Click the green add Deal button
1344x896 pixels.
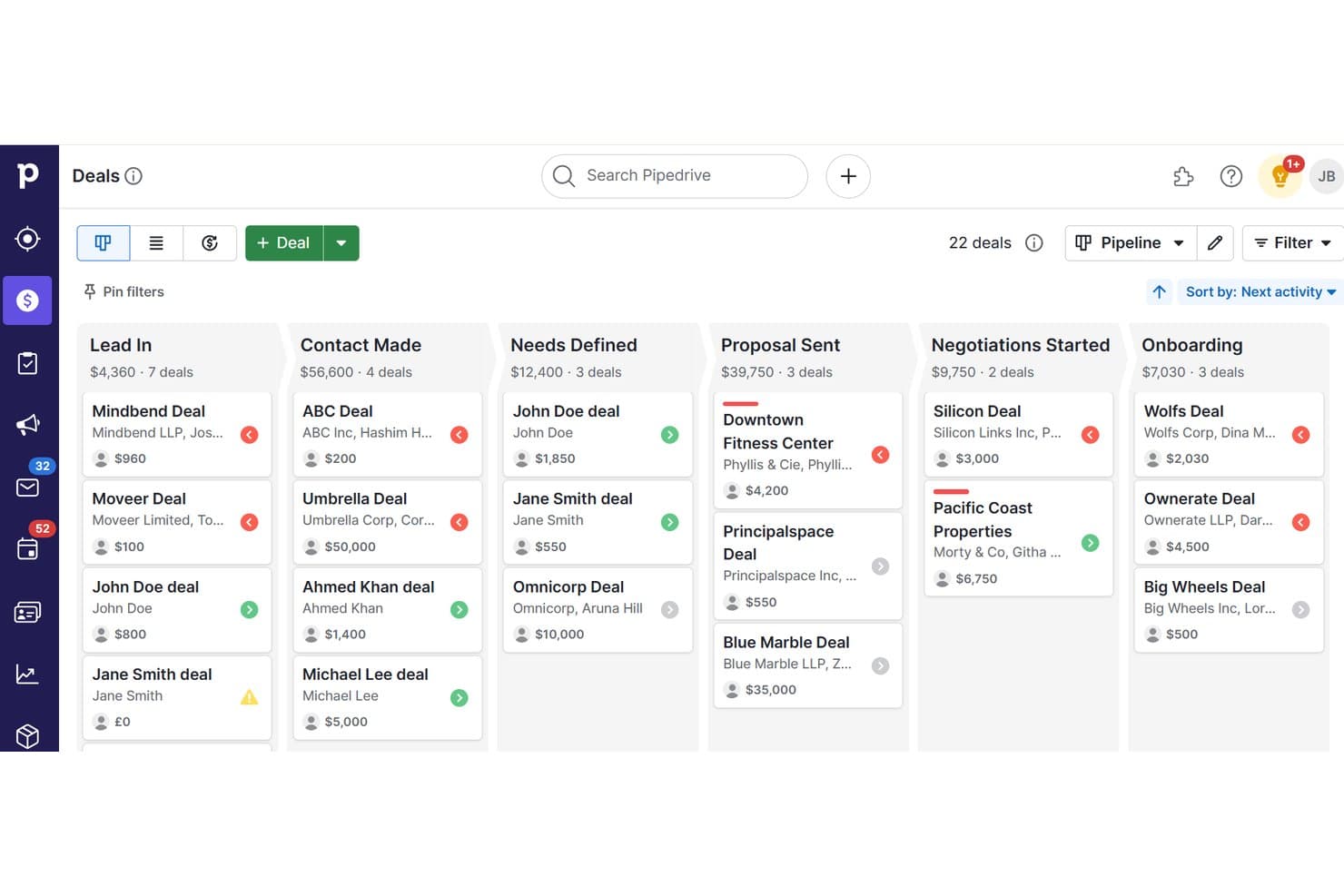click(283, 242)
